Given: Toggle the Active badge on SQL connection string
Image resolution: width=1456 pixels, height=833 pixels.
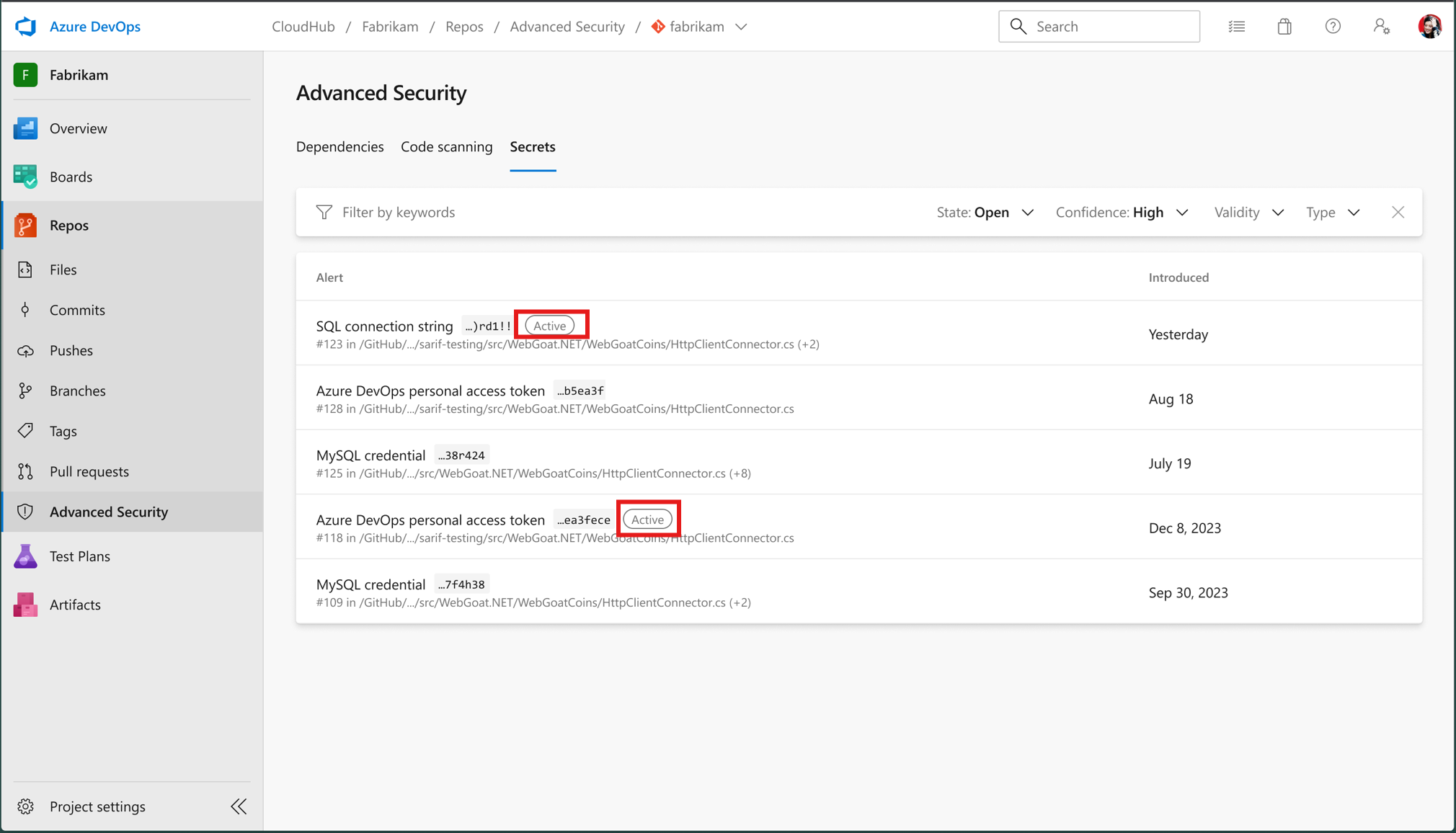Looking at the screenshot, I should [x=551, y=325].
